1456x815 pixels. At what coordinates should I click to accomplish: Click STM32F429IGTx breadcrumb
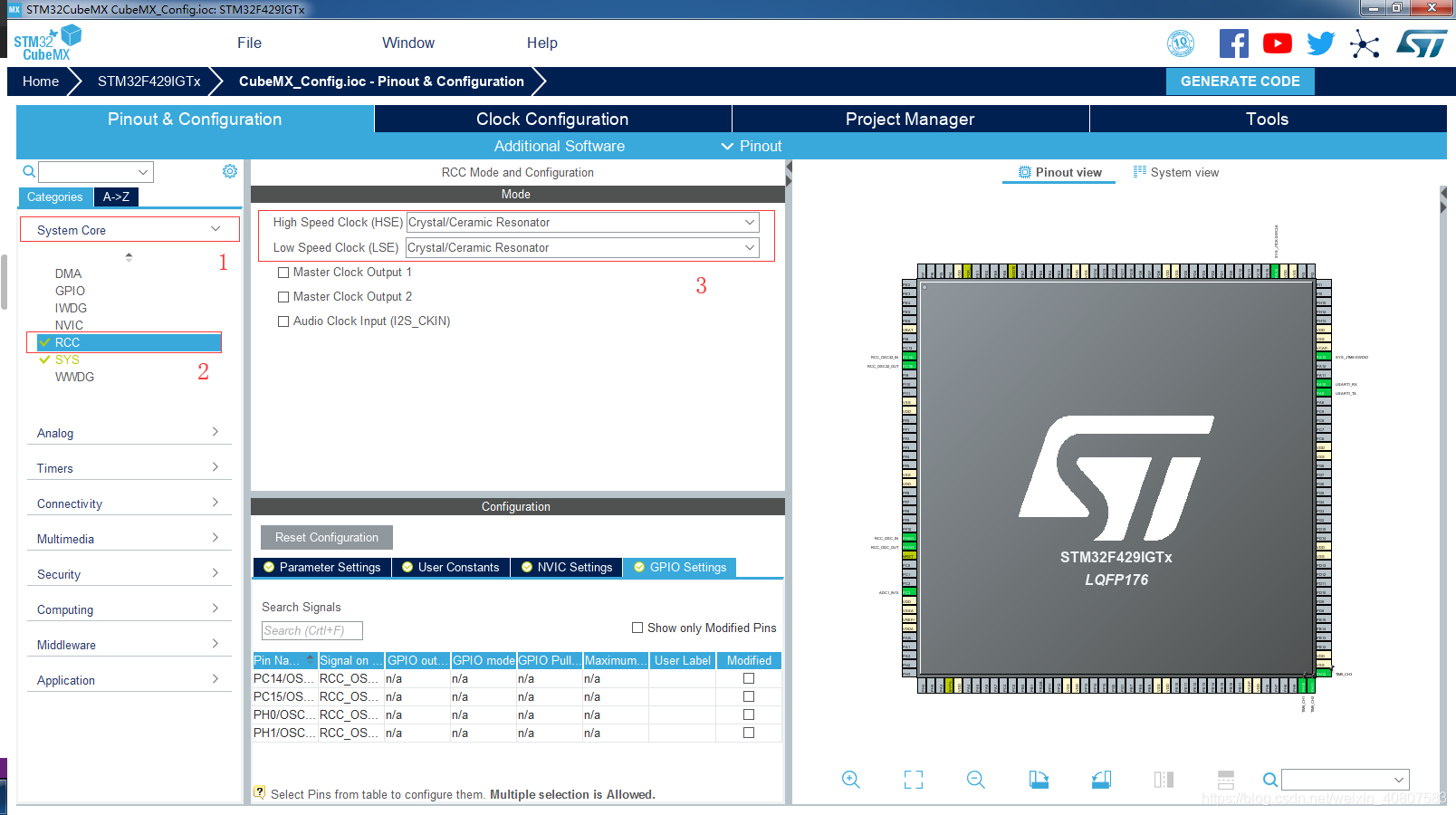(149, 81)
